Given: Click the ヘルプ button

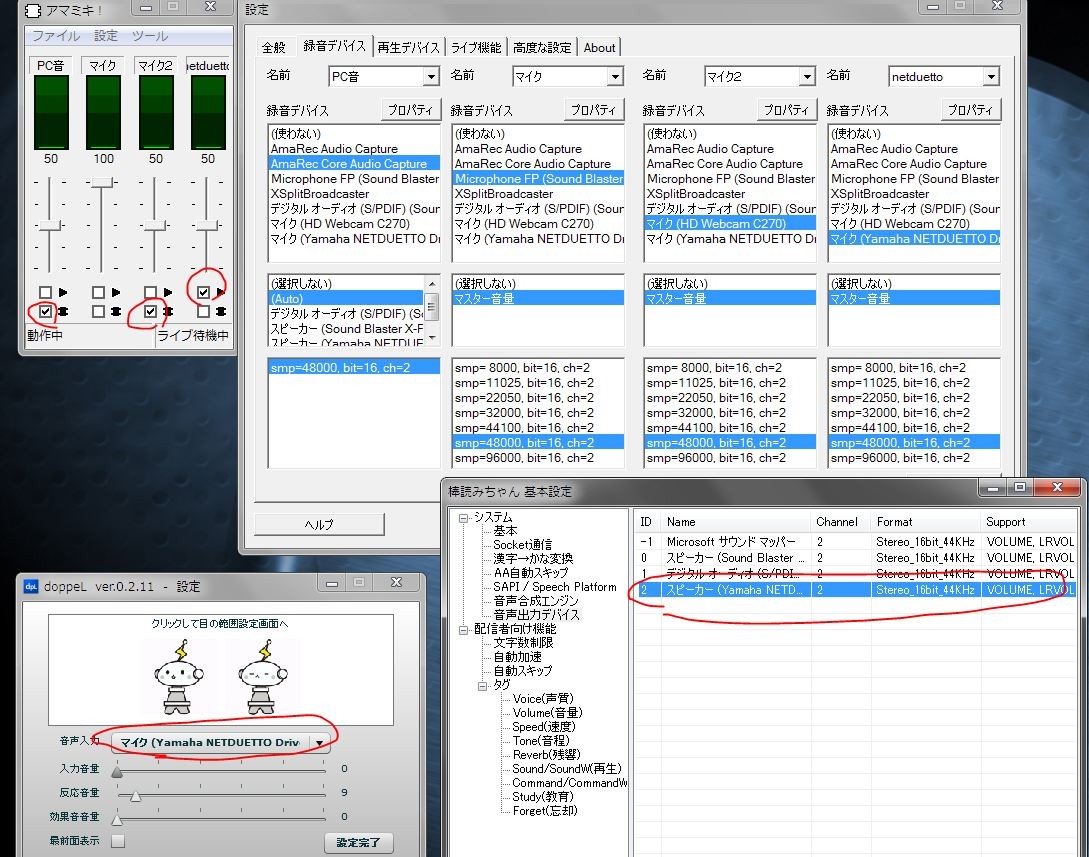Looking at the screenshot, I should [x=319, y=524].
